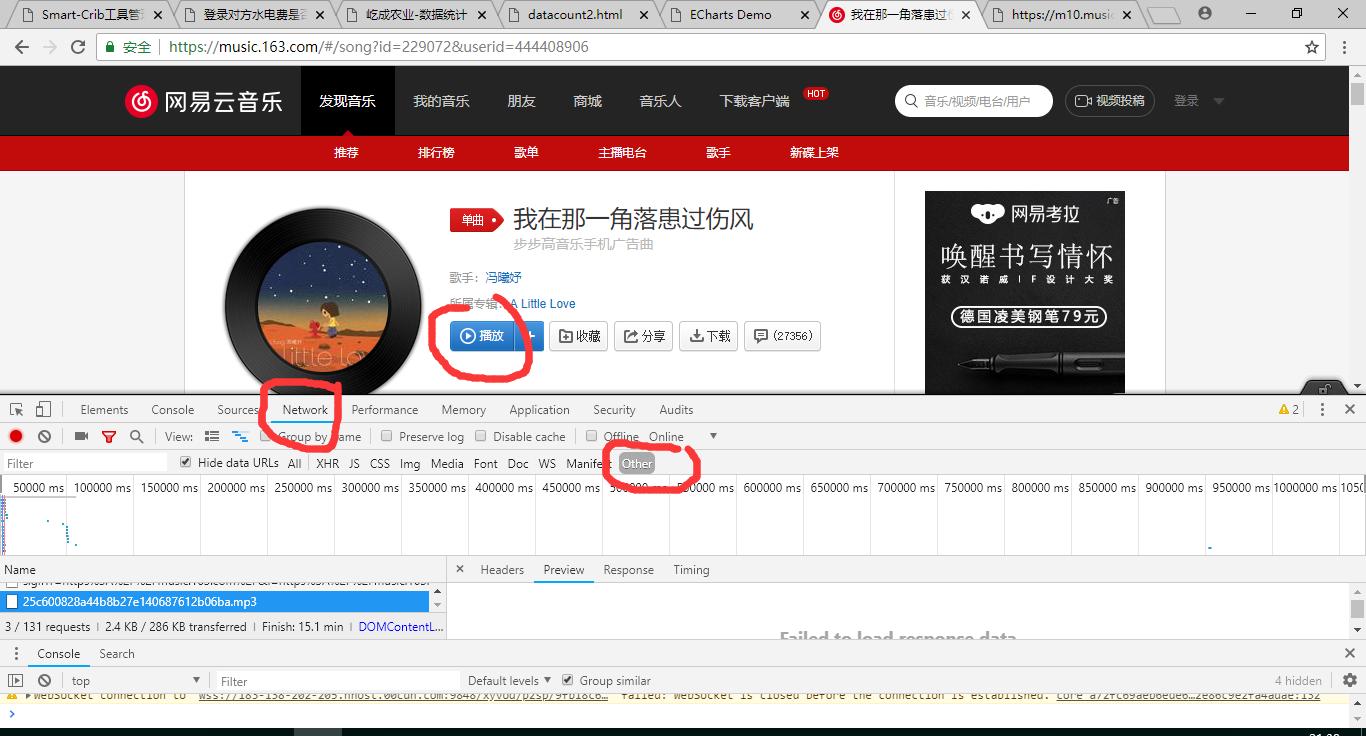Clear the console messages
The width and height of the screenshot is (1366, 736).
42,680
